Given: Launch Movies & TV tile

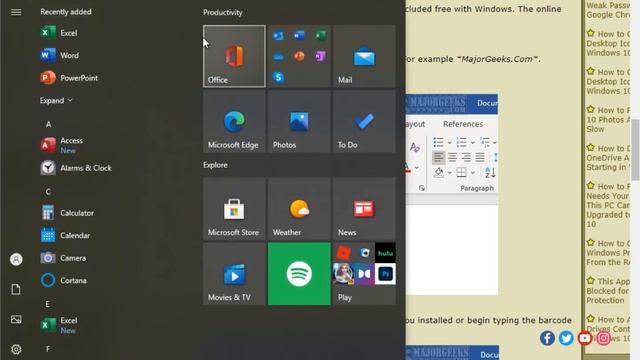Looking at the screenshot, I should click(x=234, y=274).
